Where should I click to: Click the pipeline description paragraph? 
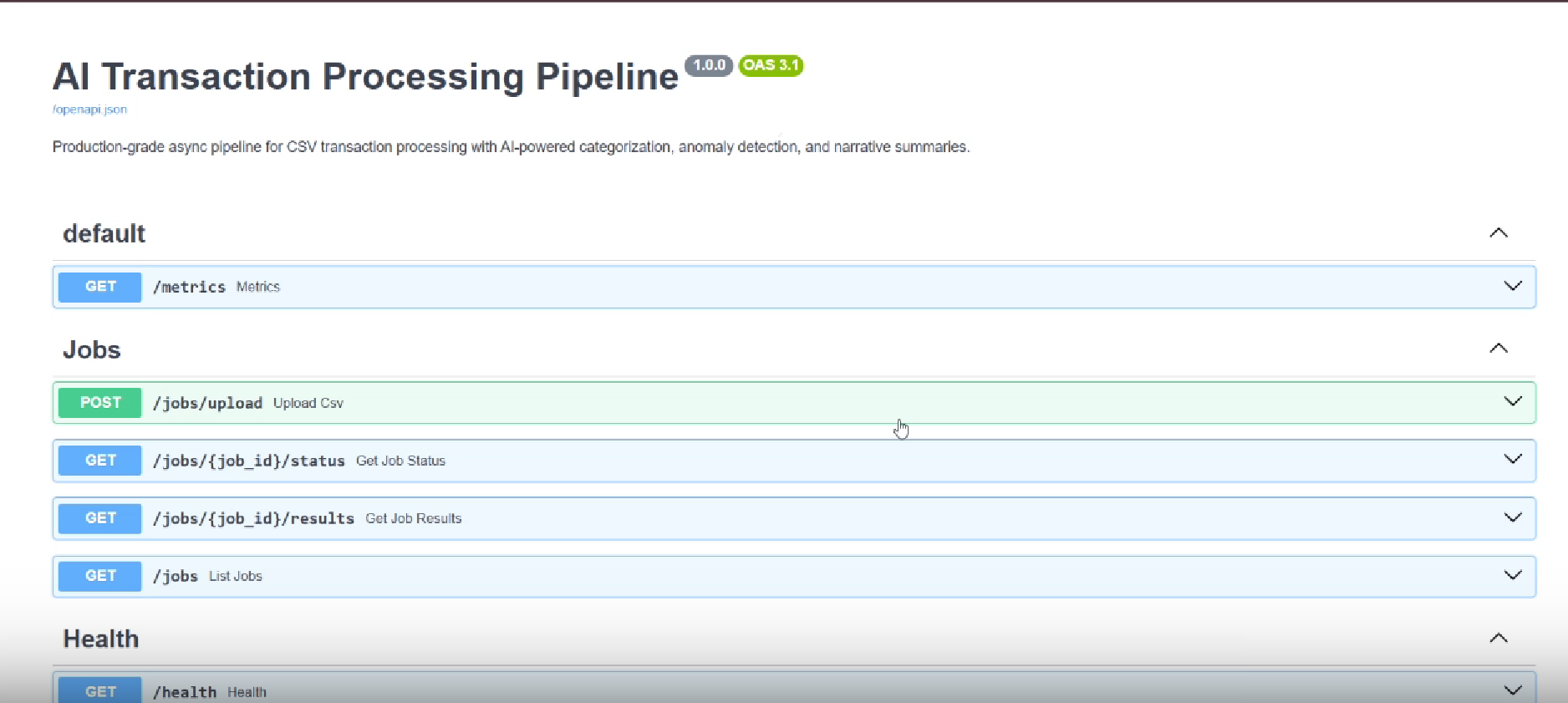tap(511, 147)
